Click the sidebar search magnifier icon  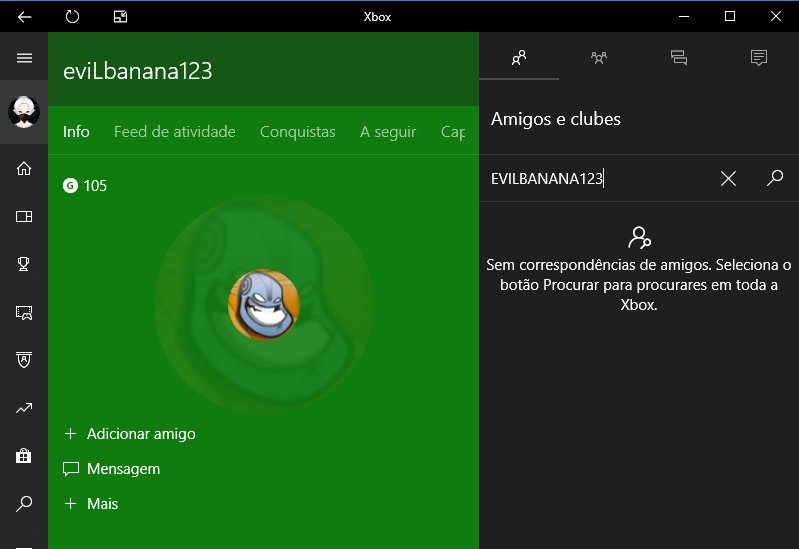(x=24, y=504)
